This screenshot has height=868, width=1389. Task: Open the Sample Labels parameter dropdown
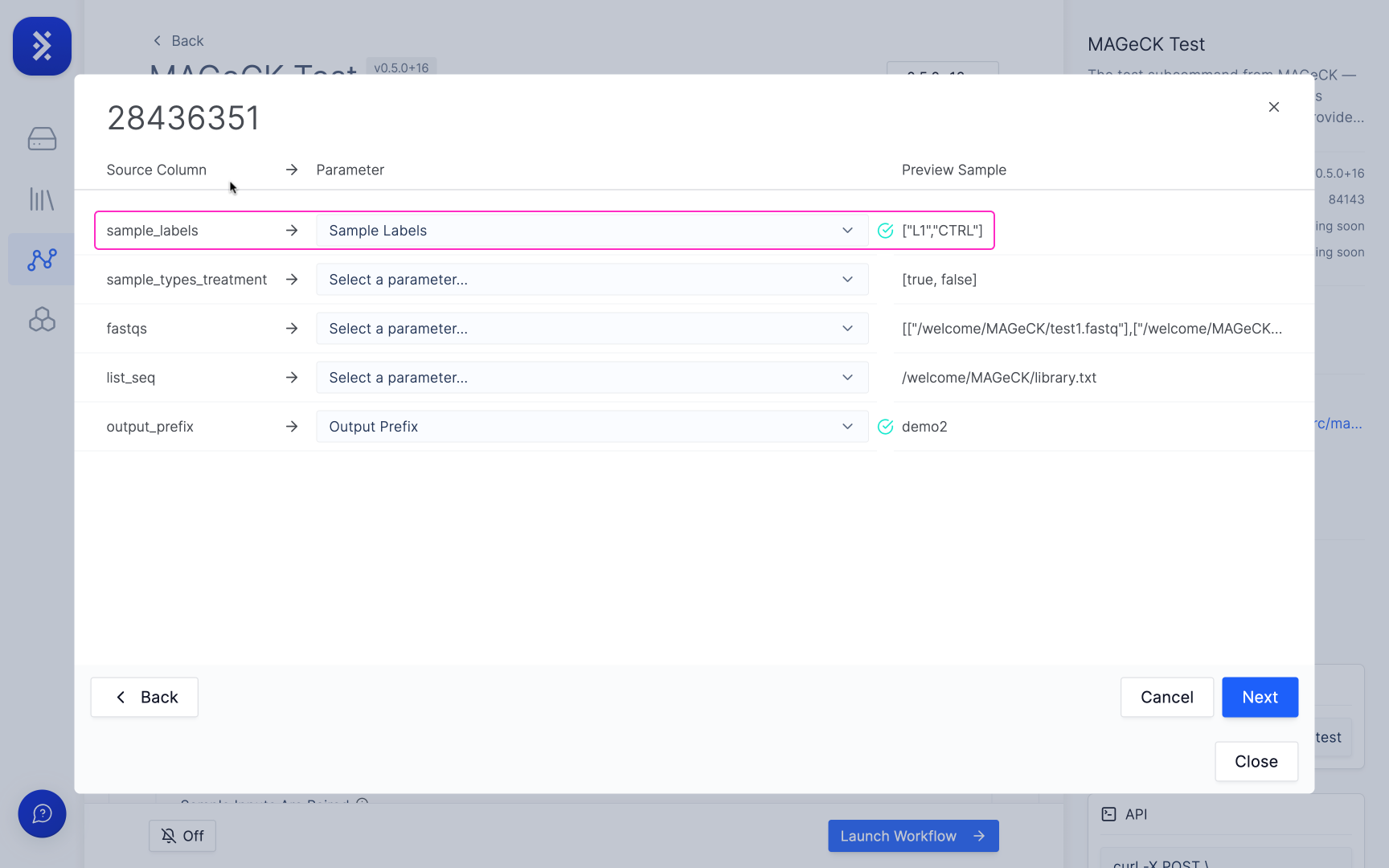pyautogui.click(x=592, y=231)
